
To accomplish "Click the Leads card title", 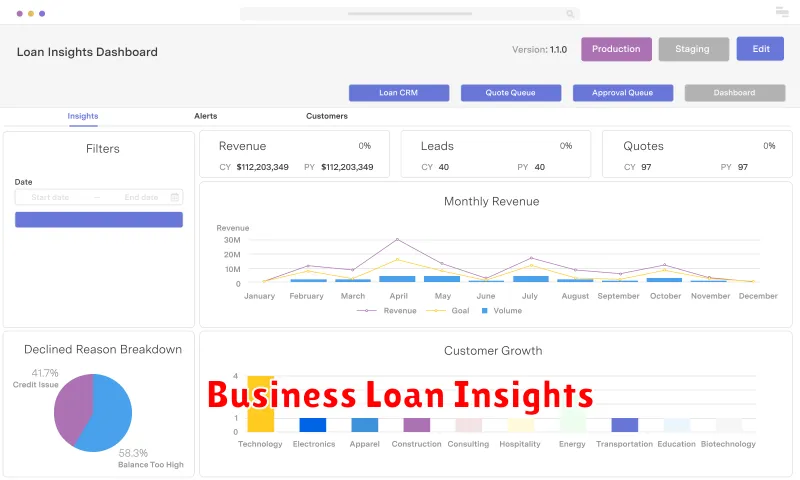I will [x=437, y=146].
